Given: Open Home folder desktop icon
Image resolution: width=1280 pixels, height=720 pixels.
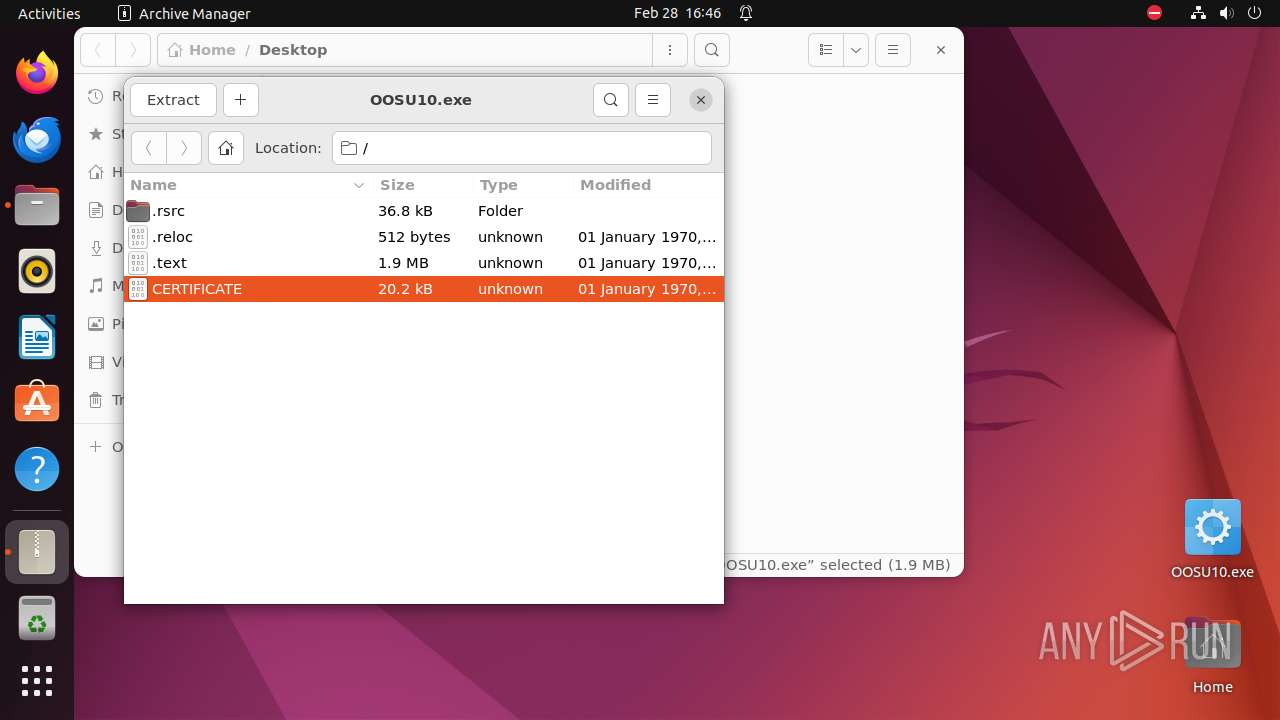Looking at the screenshot, I should tap(1212, 655).
